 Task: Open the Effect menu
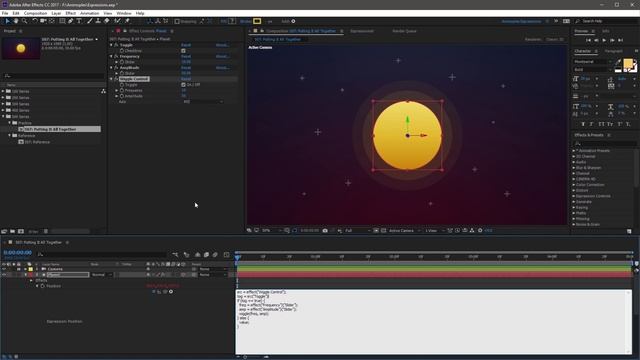[71, 13]
